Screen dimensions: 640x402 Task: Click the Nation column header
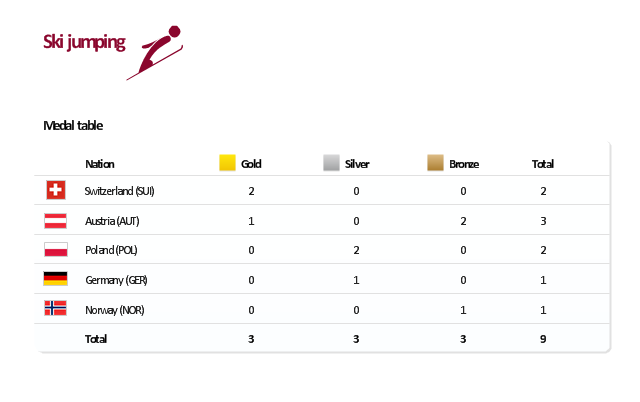point(100,164)
